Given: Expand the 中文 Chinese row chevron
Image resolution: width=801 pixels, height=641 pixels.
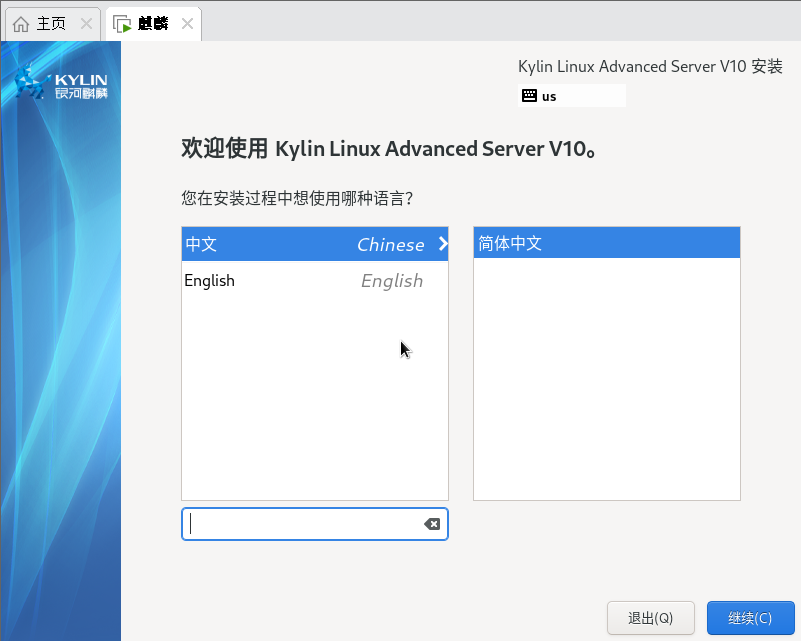Looking at the screenshot, I should click(443, 244).
